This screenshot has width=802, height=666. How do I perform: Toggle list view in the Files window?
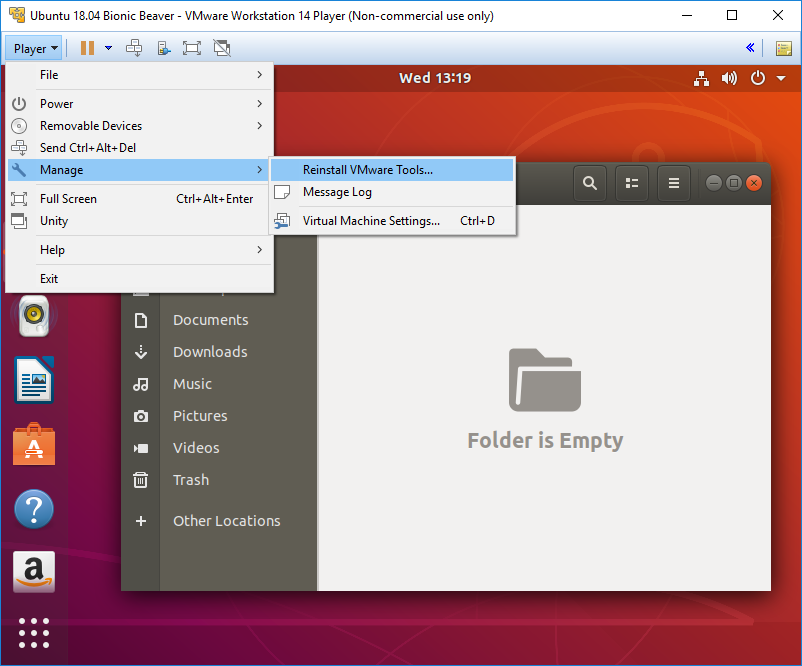[x=632, y=183]
